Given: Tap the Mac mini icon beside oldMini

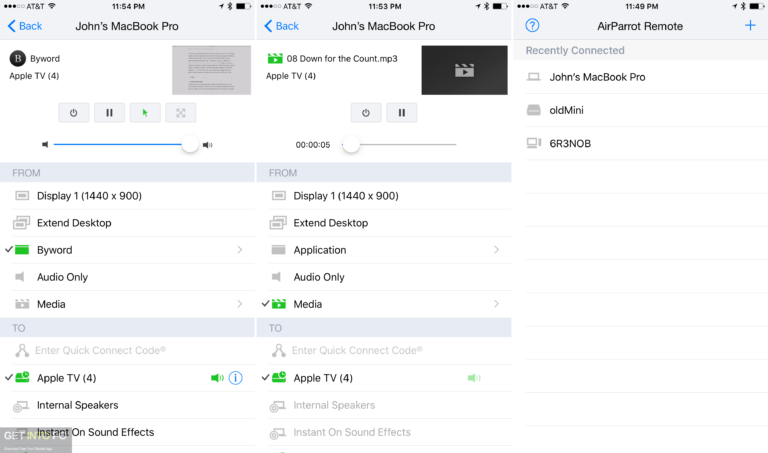Looking at the screenshot, I should (533, 110).
